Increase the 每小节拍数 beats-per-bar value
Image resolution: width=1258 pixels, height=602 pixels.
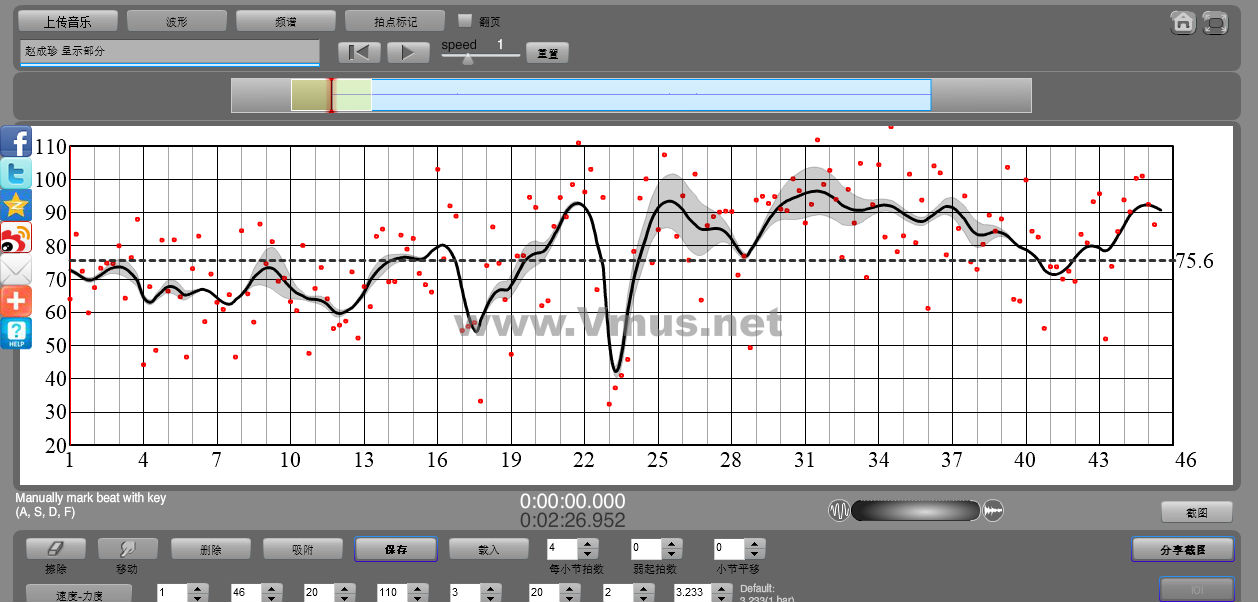588,543
